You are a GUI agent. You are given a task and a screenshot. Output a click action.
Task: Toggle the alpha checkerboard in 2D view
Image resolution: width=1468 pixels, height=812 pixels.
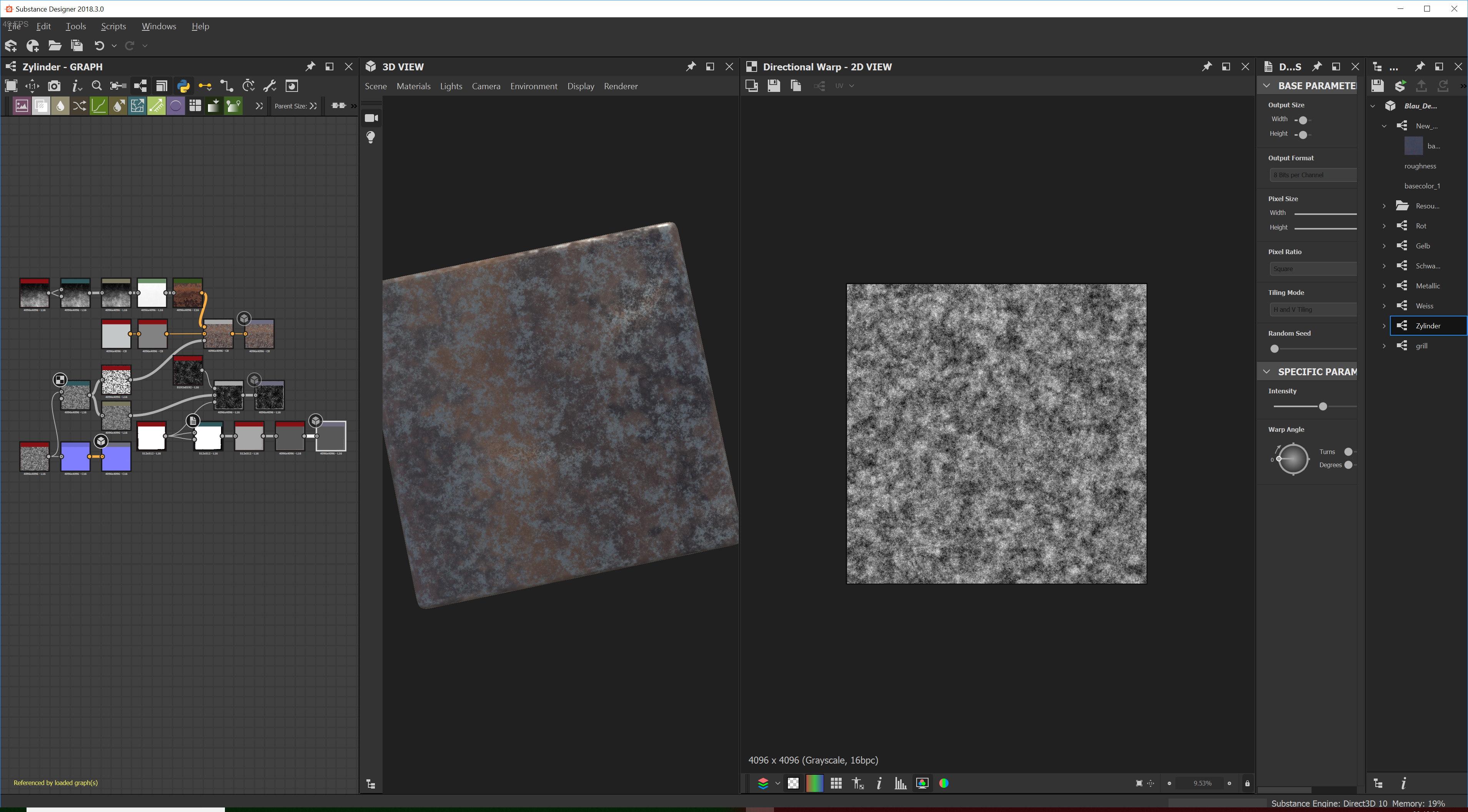click(793, 783)
